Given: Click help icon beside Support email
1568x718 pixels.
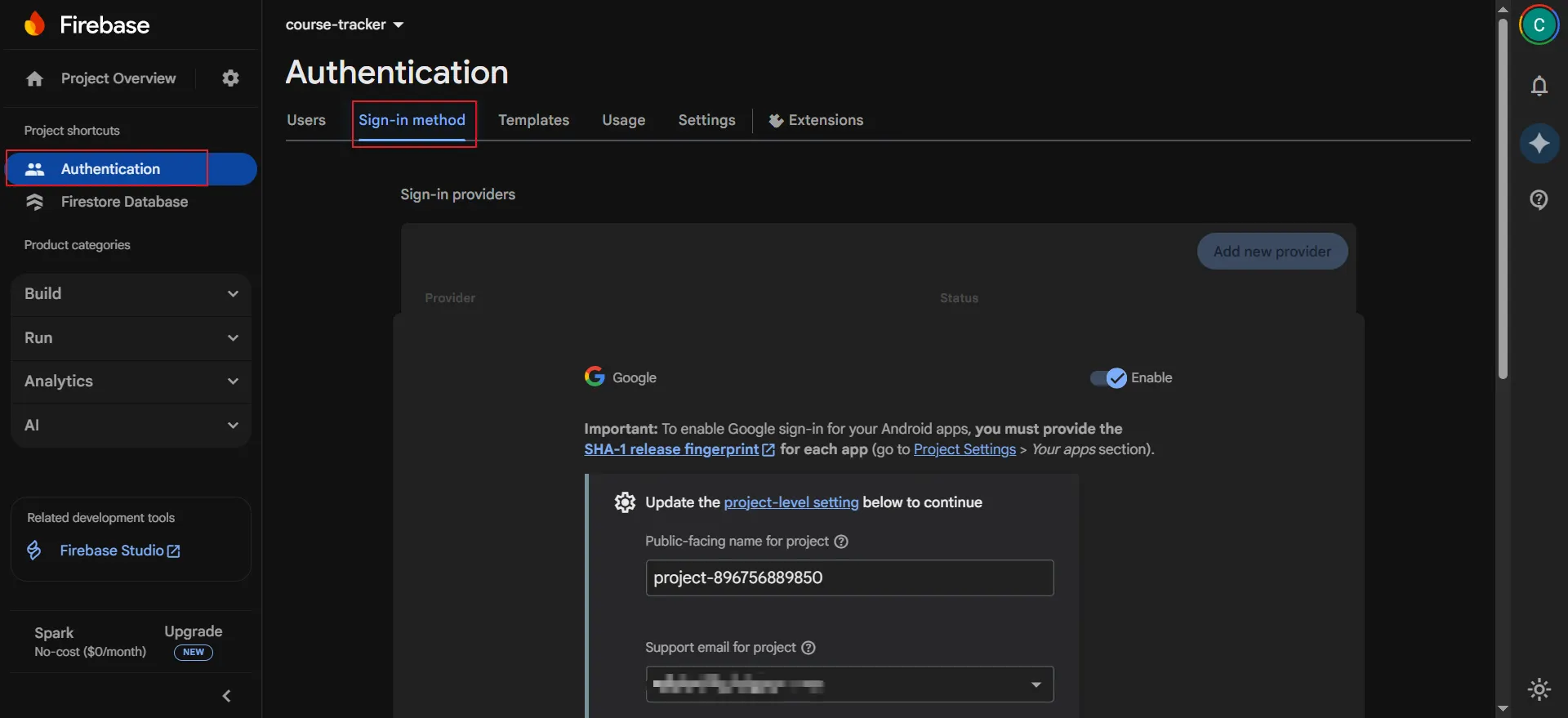Looking at the screenshot, I should pyautogui.click(x=808, y=648).
